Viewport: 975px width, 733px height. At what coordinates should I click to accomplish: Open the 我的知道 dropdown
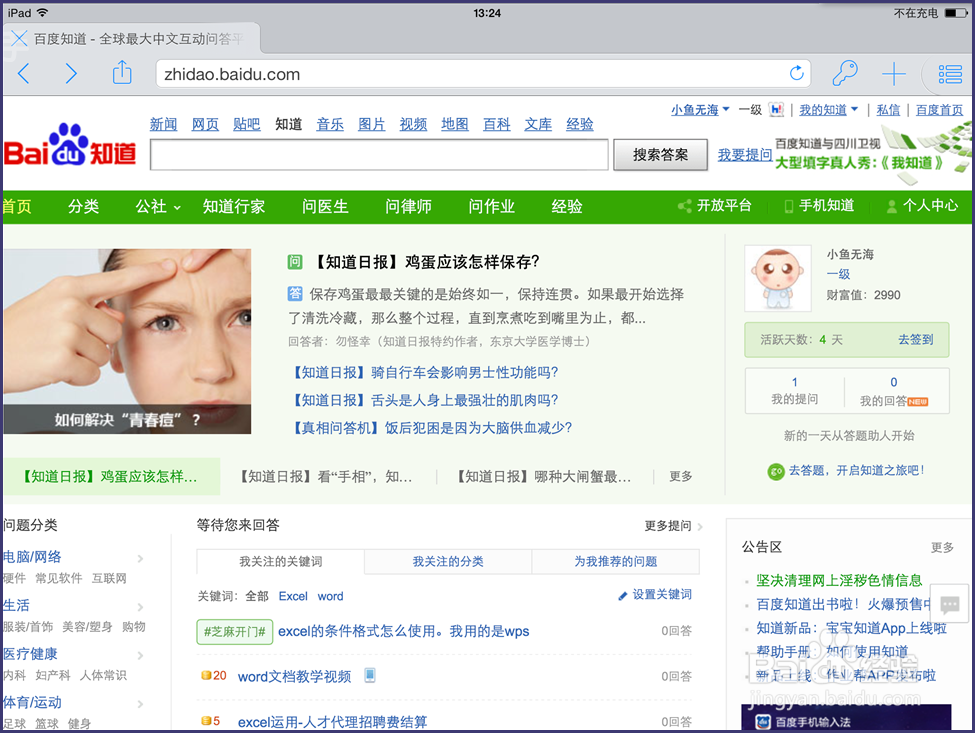pos(829,110)
